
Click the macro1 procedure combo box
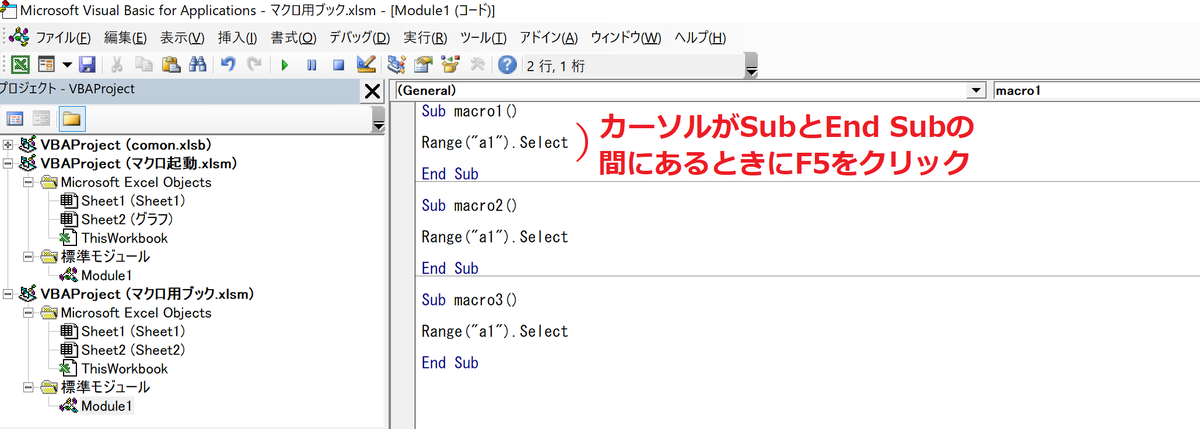[1096, 91]
